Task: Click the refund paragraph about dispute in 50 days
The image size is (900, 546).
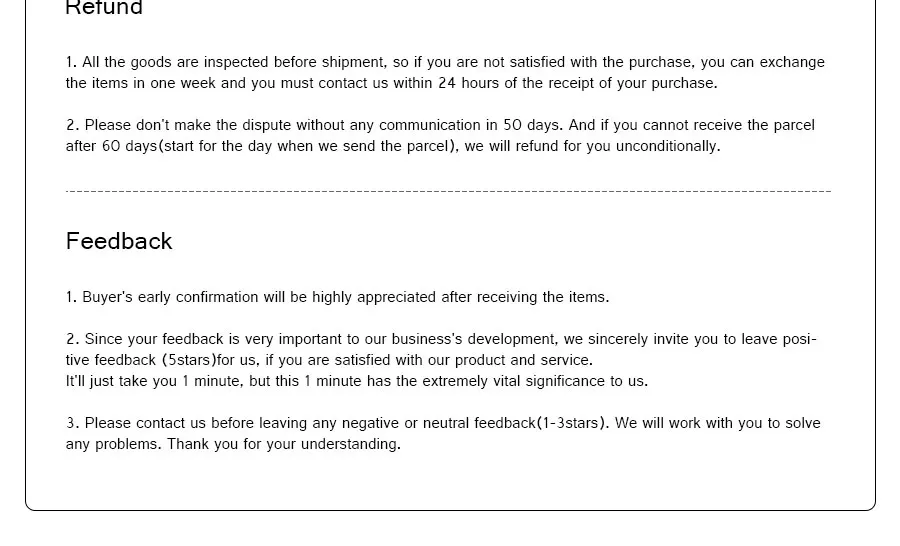Action: point(440,135)
